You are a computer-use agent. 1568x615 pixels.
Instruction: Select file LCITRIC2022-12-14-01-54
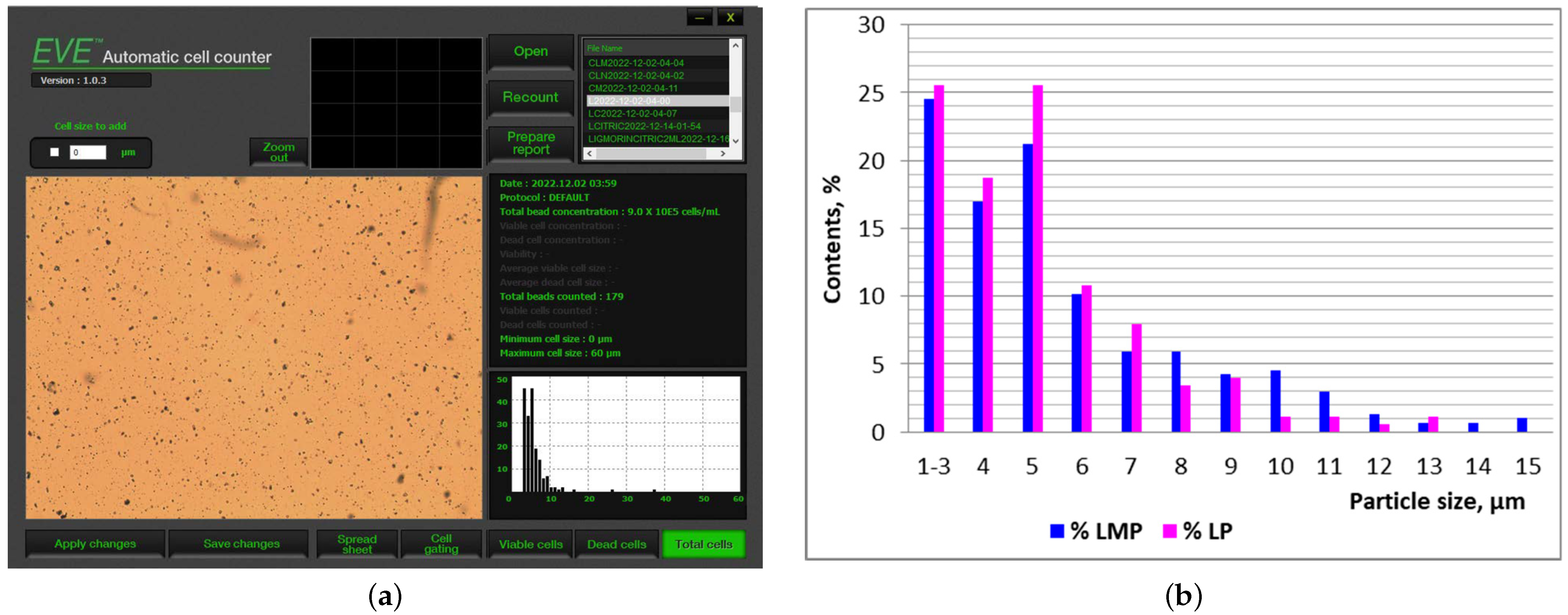(644, 126)
